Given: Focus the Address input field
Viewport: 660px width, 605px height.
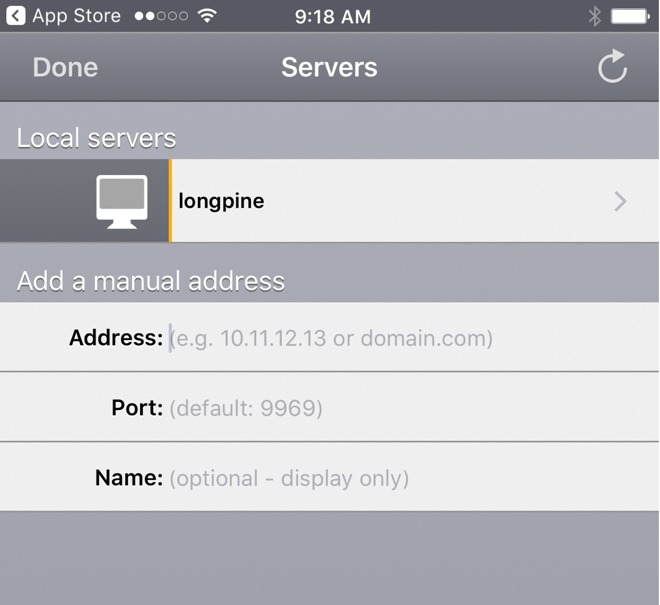Looking at the screenshot, I should pos(413,338).
